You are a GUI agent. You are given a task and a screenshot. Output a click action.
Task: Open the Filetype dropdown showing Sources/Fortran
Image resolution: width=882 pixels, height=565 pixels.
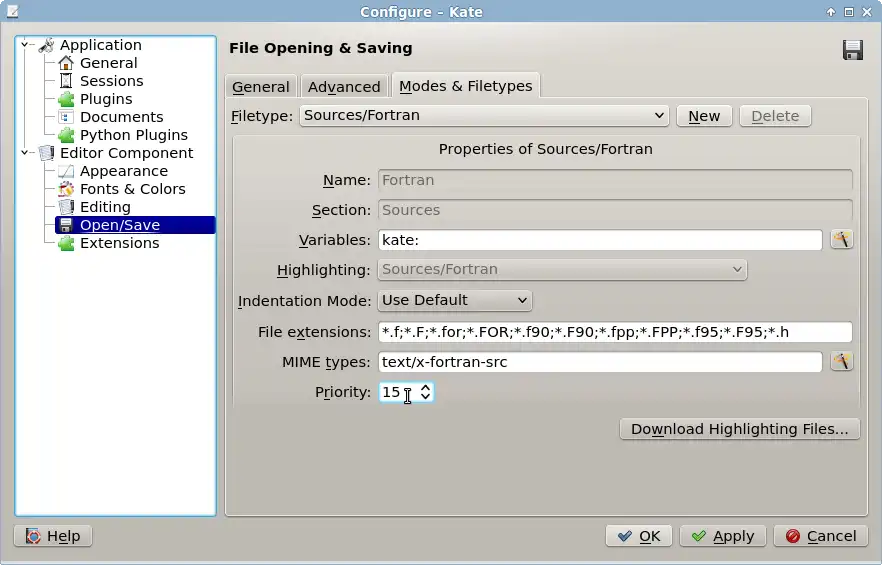point(484,115)
